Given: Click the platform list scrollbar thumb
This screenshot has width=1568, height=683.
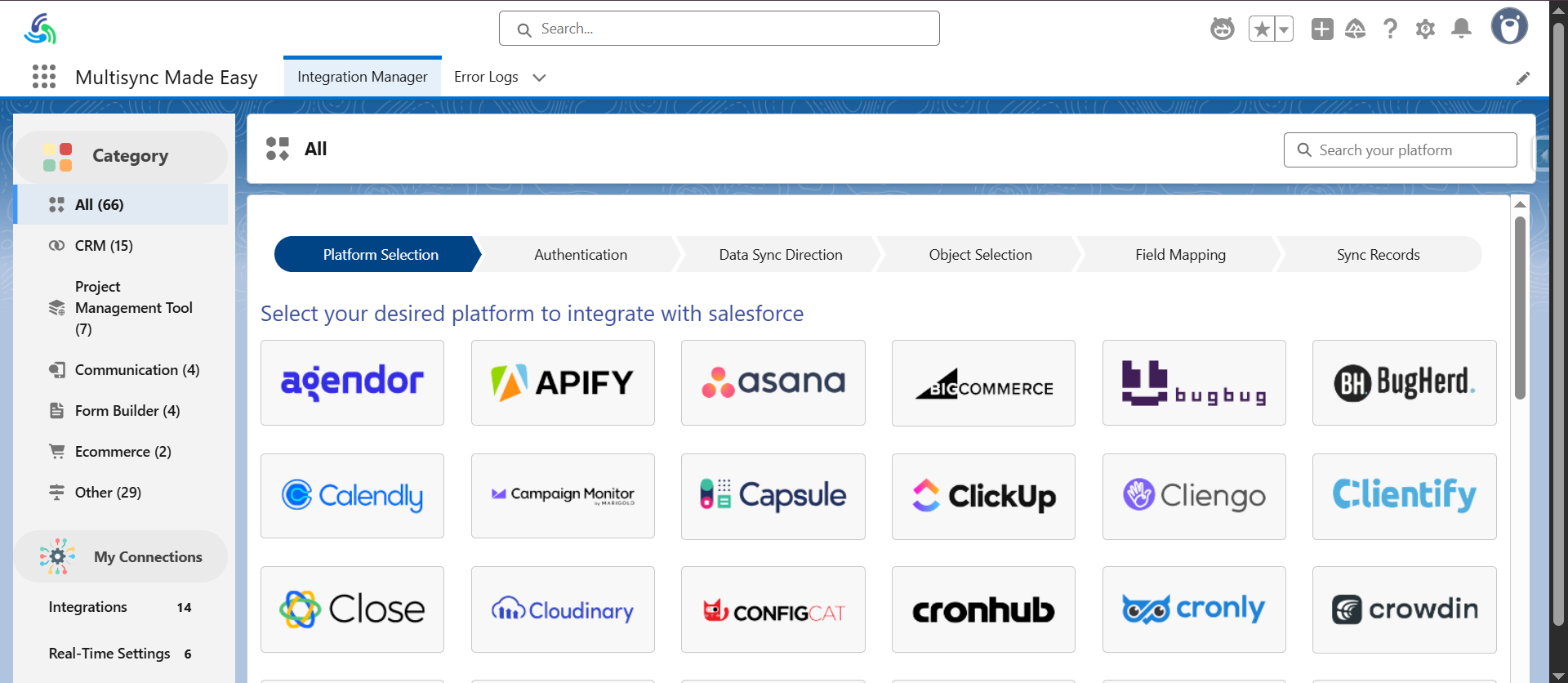Looking at the screenshot, I should 1520,307.
